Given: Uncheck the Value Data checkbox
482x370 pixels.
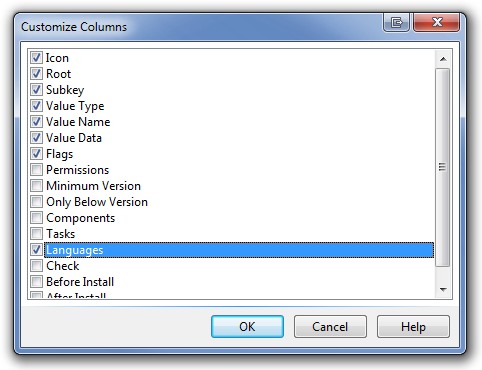Looking at the screenshot, I should (x=36, y=138).
